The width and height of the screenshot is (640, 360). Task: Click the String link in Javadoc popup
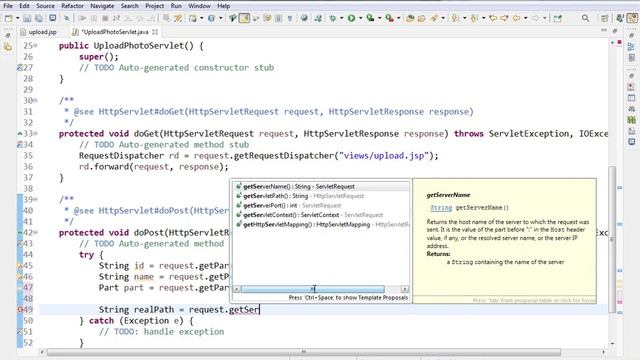[x=441, y=208]
